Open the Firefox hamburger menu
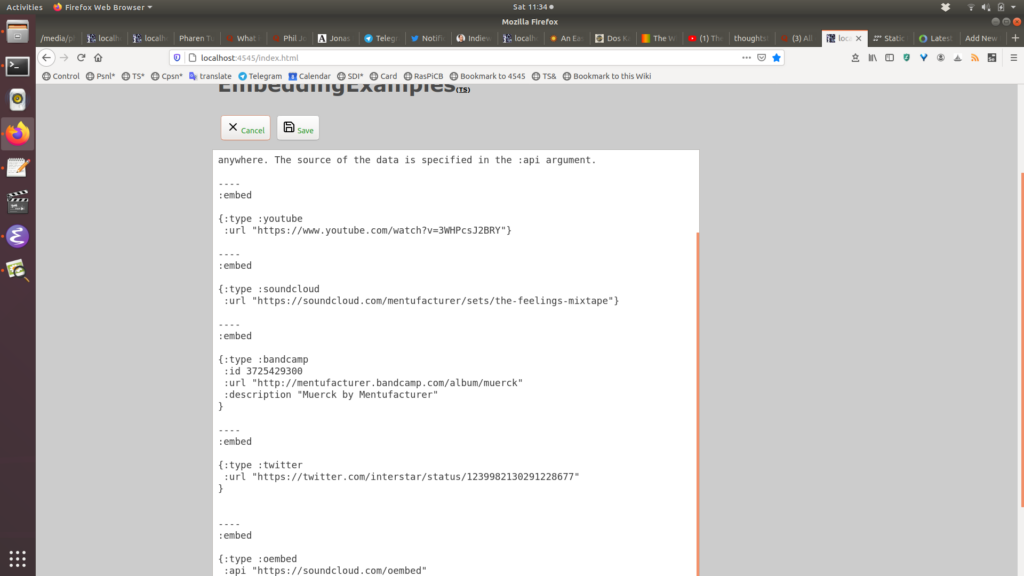This screenshot has height=576, width=1024. click(1014, 57)
